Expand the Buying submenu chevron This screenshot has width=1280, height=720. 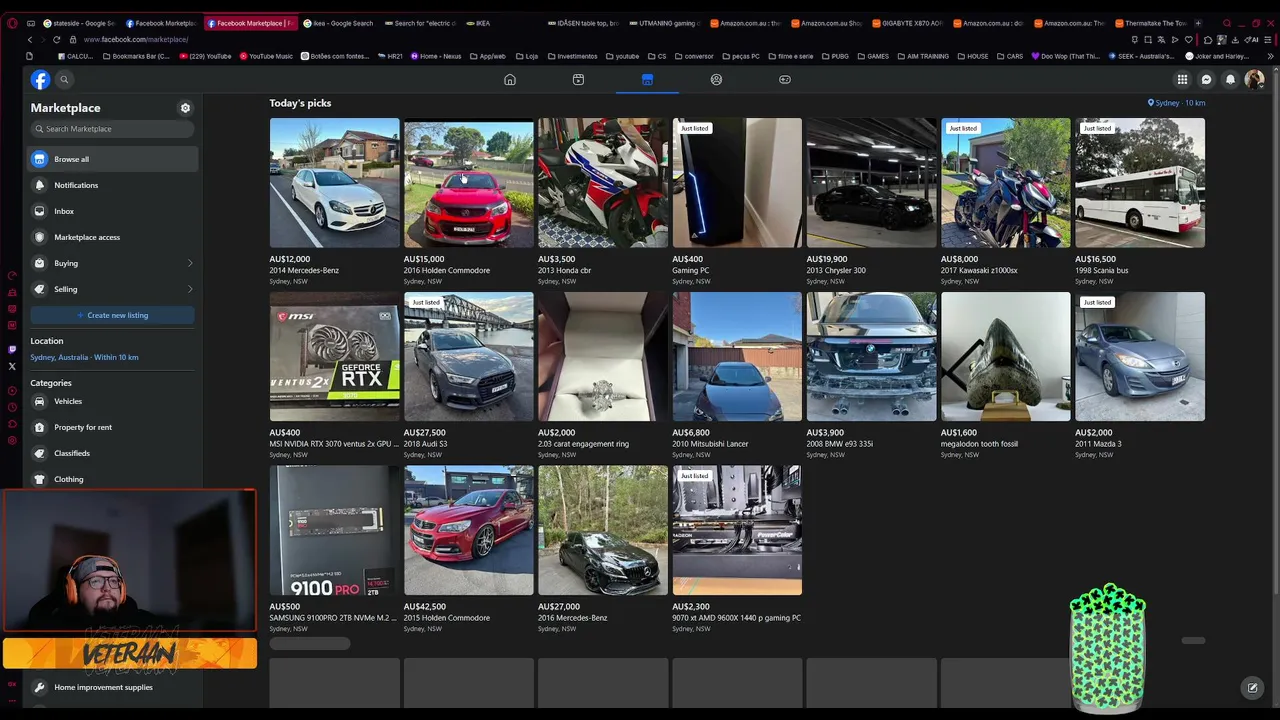click(190, 263)
